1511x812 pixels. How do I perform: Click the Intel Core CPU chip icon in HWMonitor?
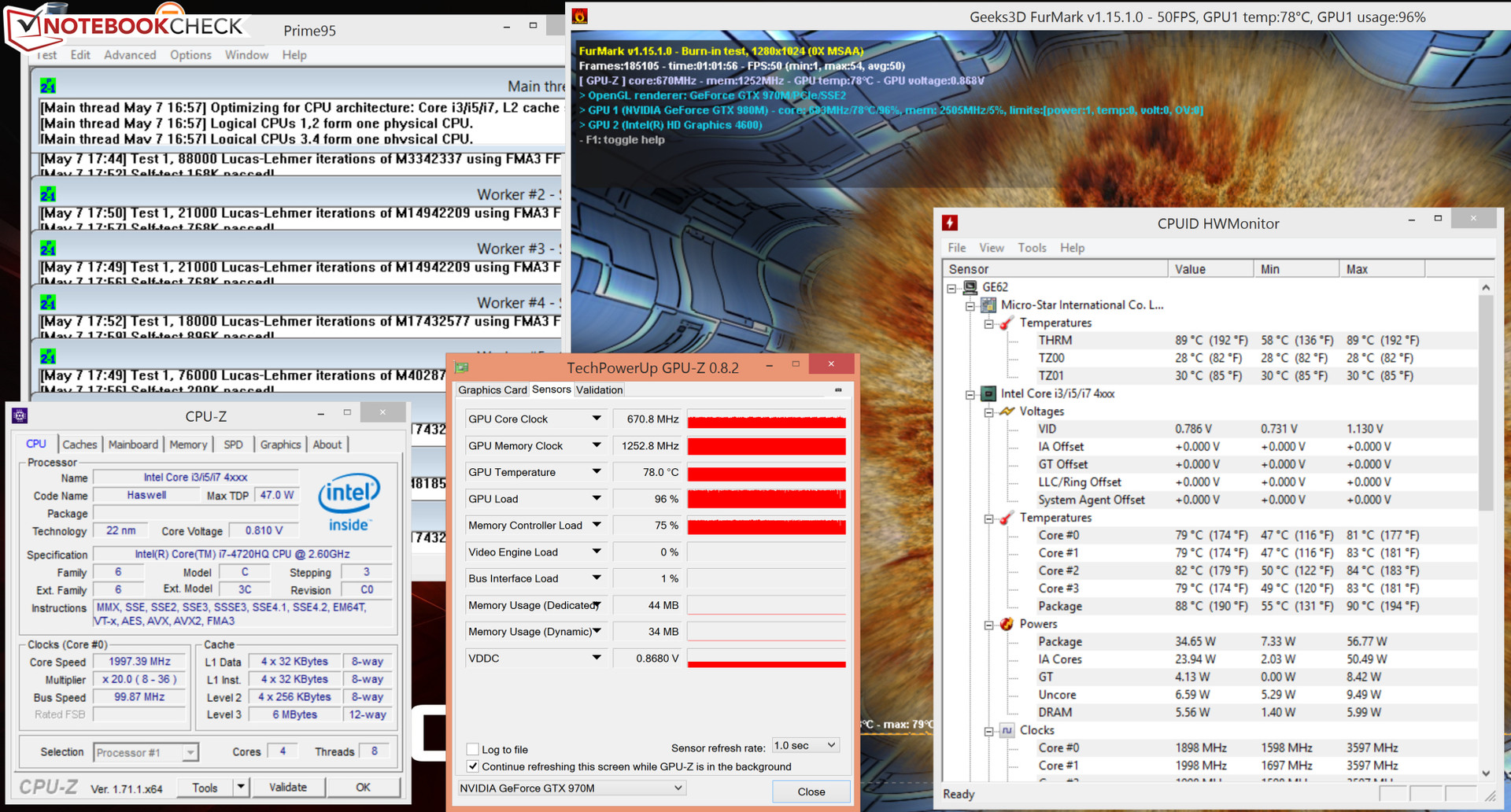(988, 393)
